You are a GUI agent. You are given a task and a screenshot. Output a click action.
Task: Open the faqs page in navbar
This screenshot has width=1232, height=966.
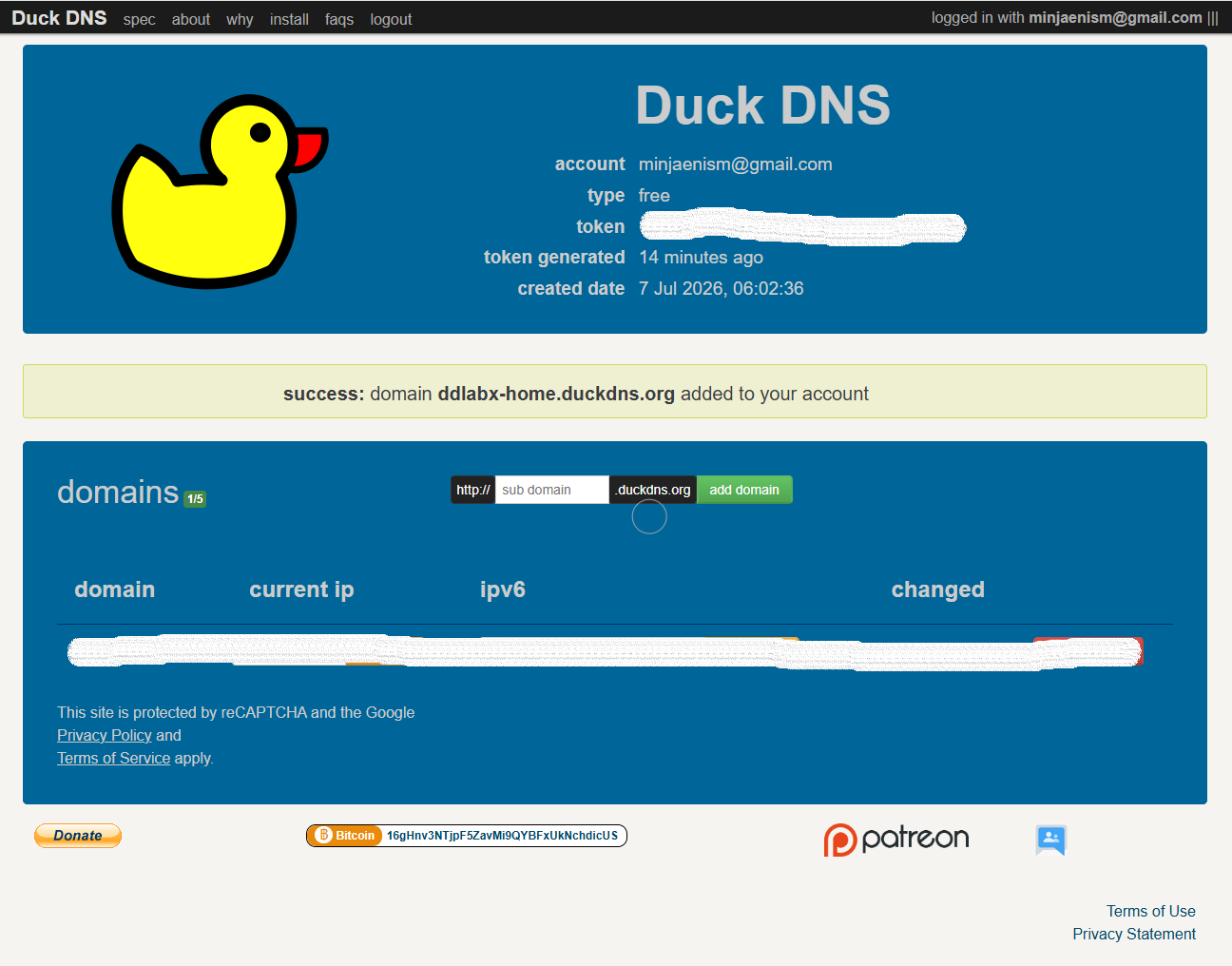tap(339, 19)
